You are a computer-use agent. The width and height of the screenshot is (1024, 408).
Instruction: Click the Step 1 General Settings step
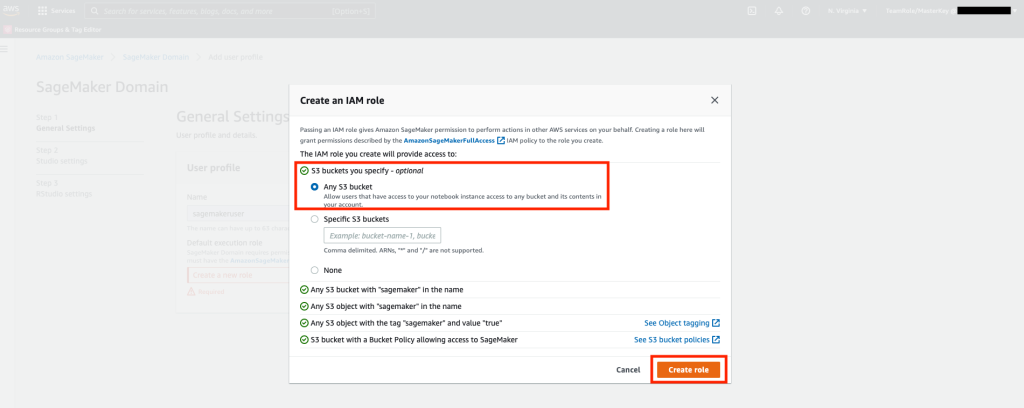point(65,123)
